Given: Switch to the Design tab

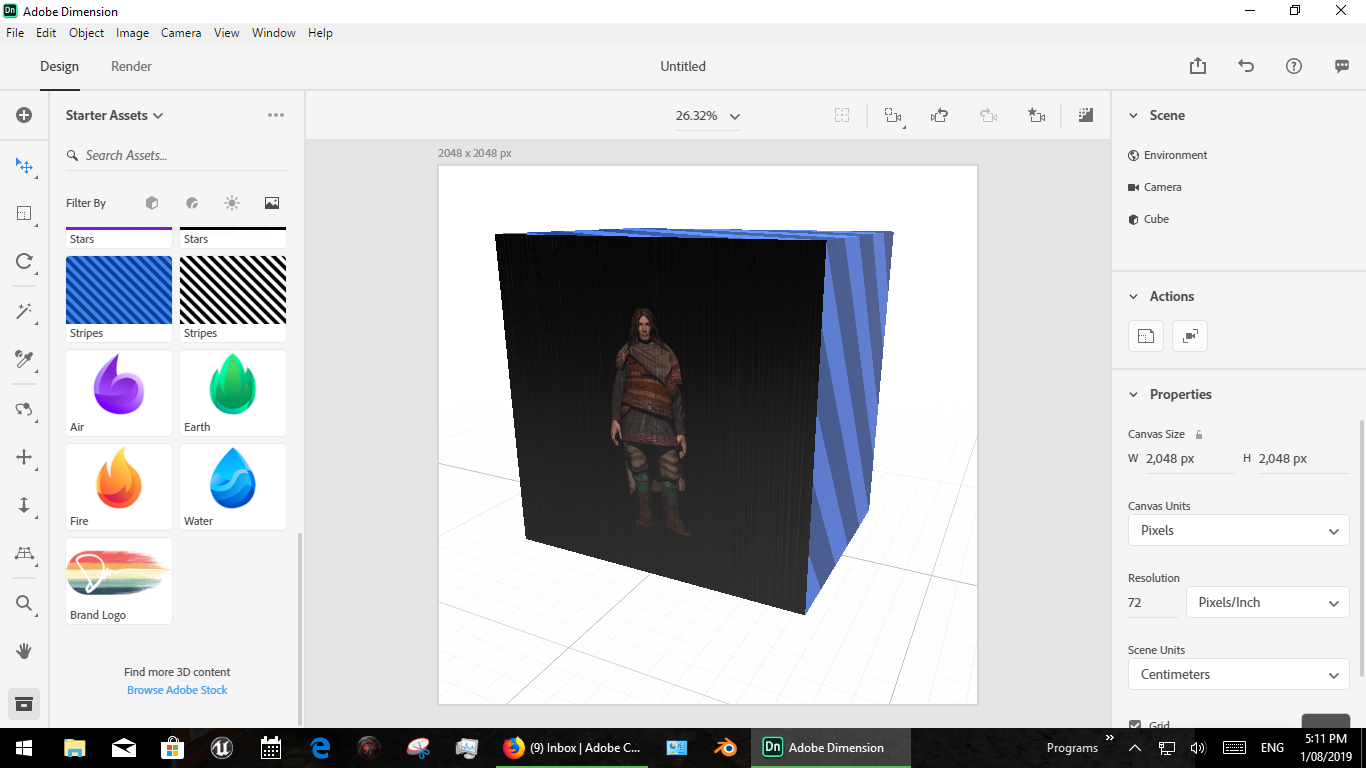Looking at the screenshot, I should (x=59, y=66).
